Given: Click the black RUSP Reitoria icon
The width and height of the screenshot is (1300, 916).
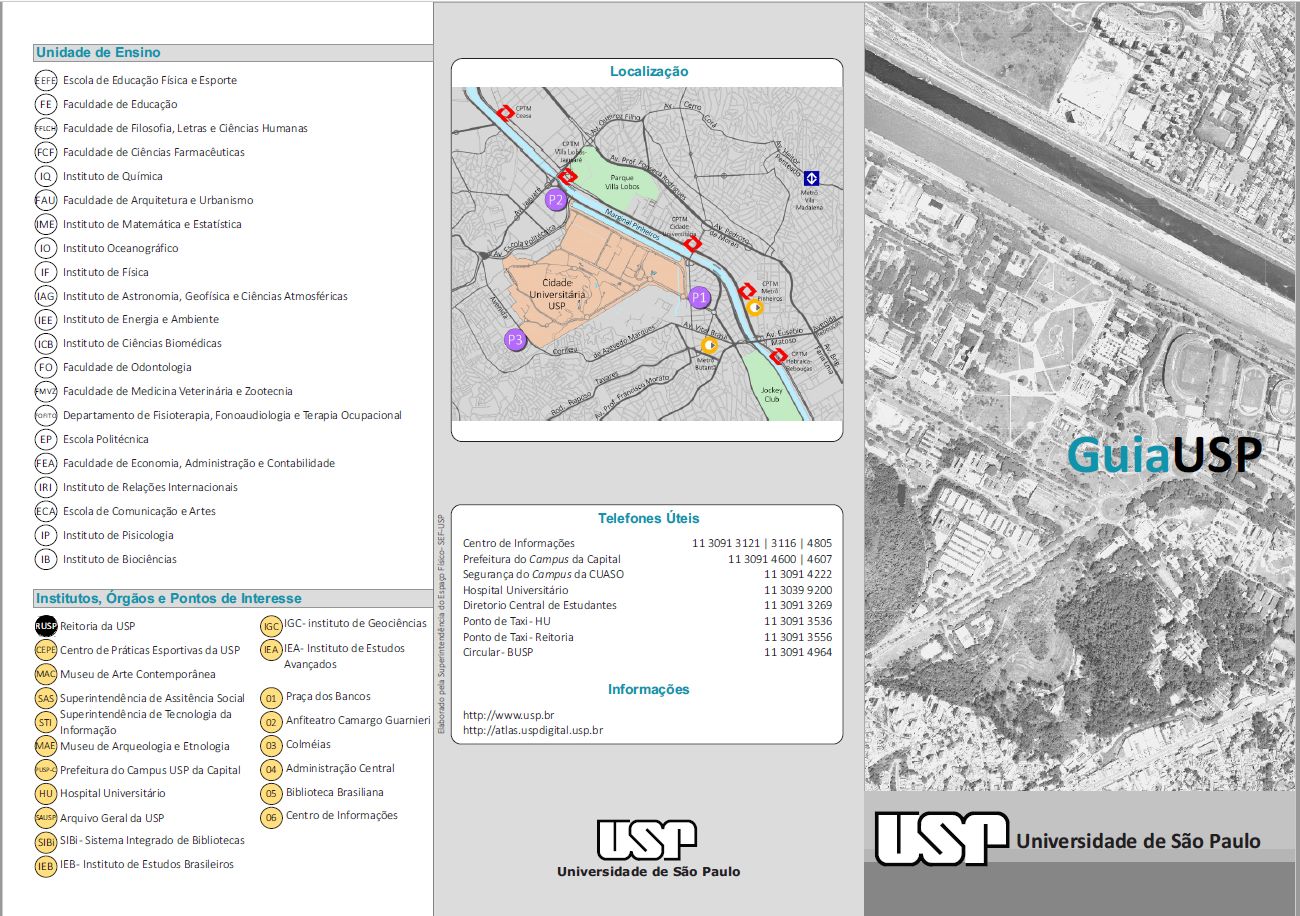Looking at the screenshot, I should pyautogui.click(x=45, y=626).
